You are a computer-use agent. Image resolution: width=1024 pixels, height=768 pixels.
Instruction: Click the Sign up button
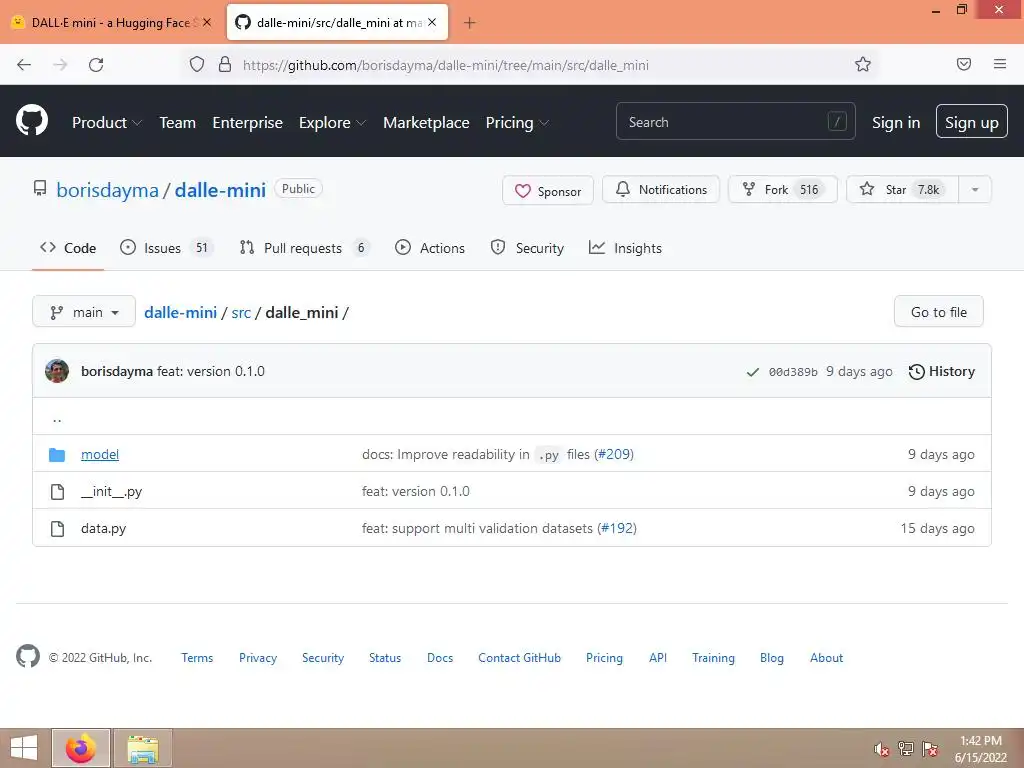972,121
